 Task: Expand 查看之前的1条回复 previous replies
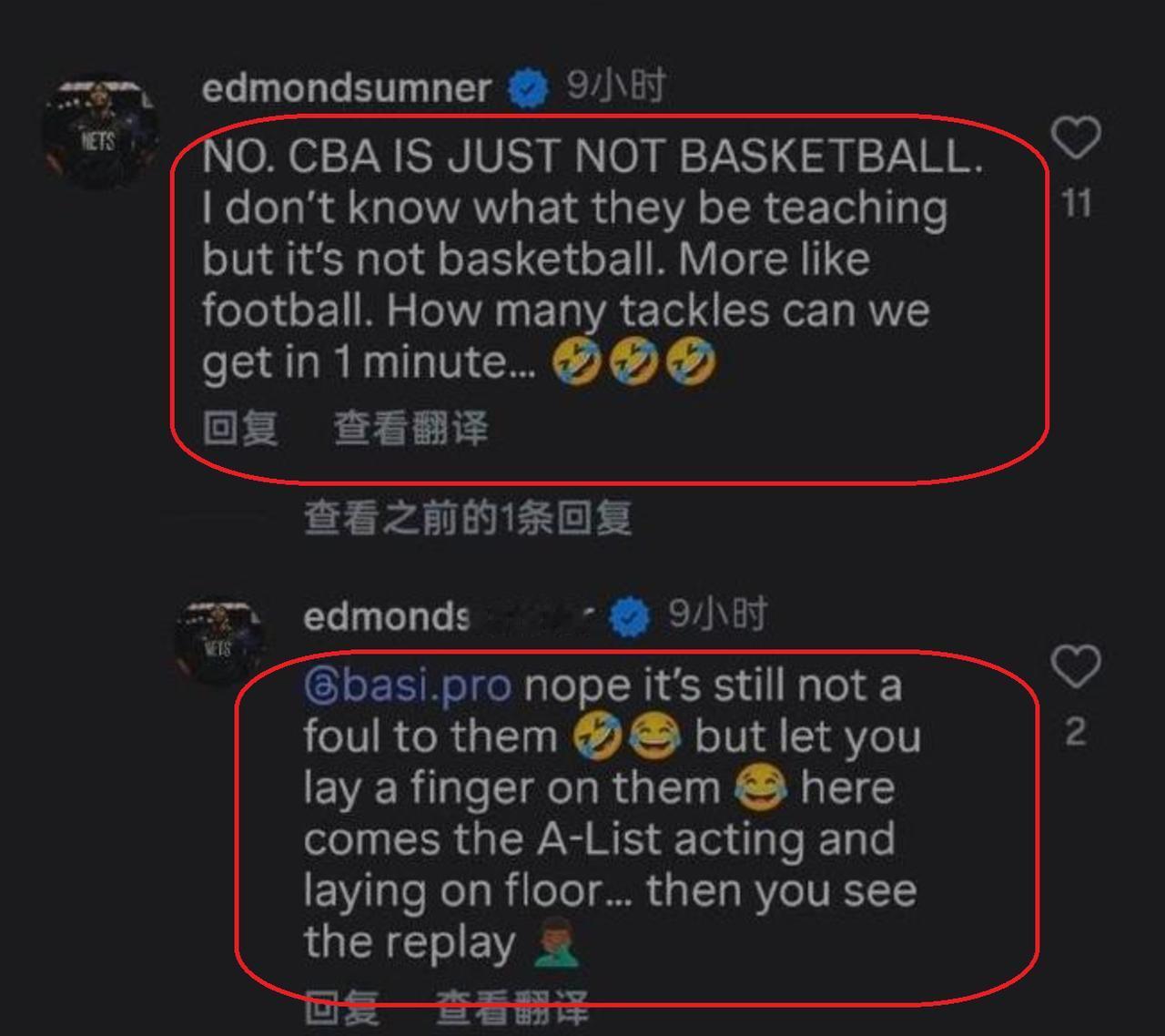pyautogui.click(x=467, y=518)
